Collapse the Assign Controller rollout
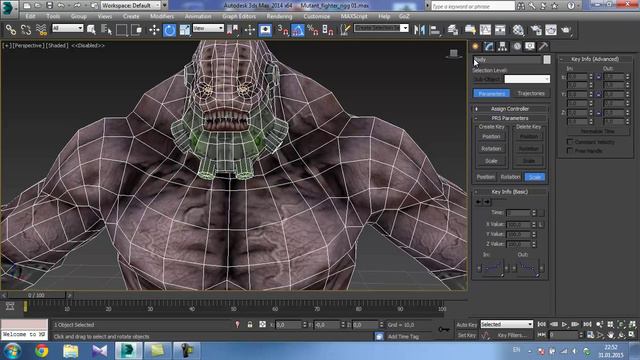 (510, 109)
